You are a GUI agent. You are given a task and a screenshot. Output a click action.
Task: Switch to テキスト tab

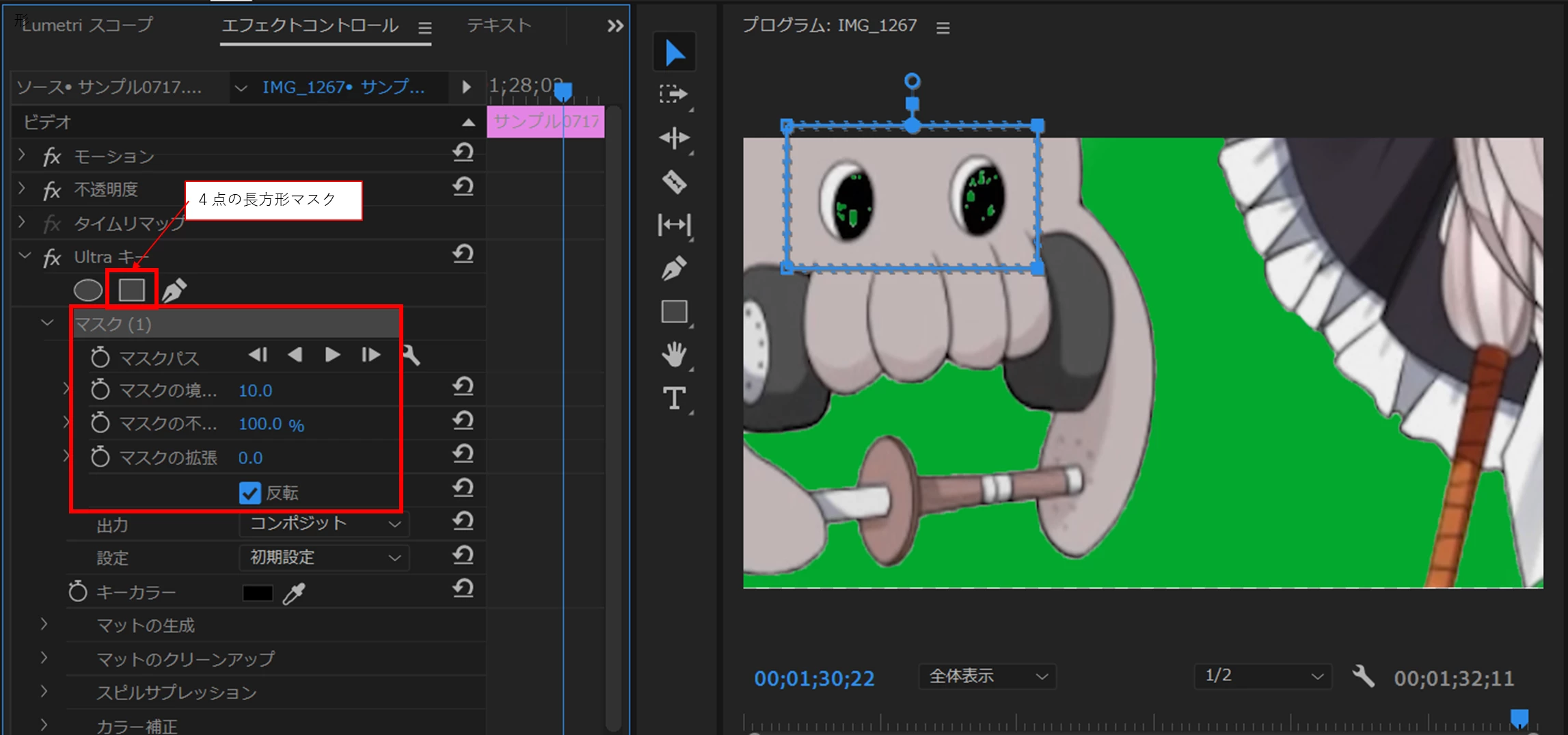pos(499,25)
